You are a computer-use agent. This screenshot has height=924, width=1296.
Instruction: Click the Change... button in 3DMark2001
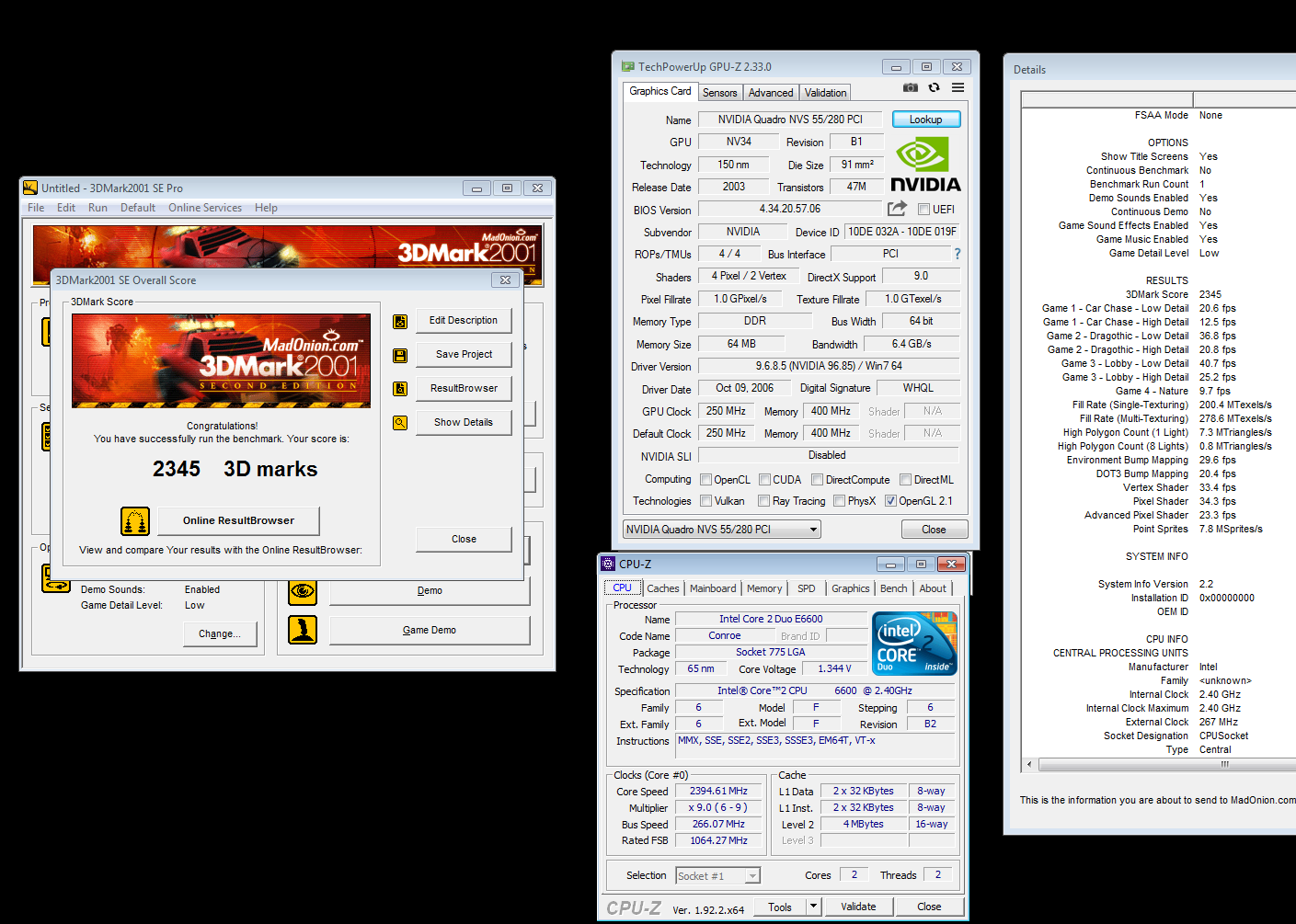(x=220, y=633)
